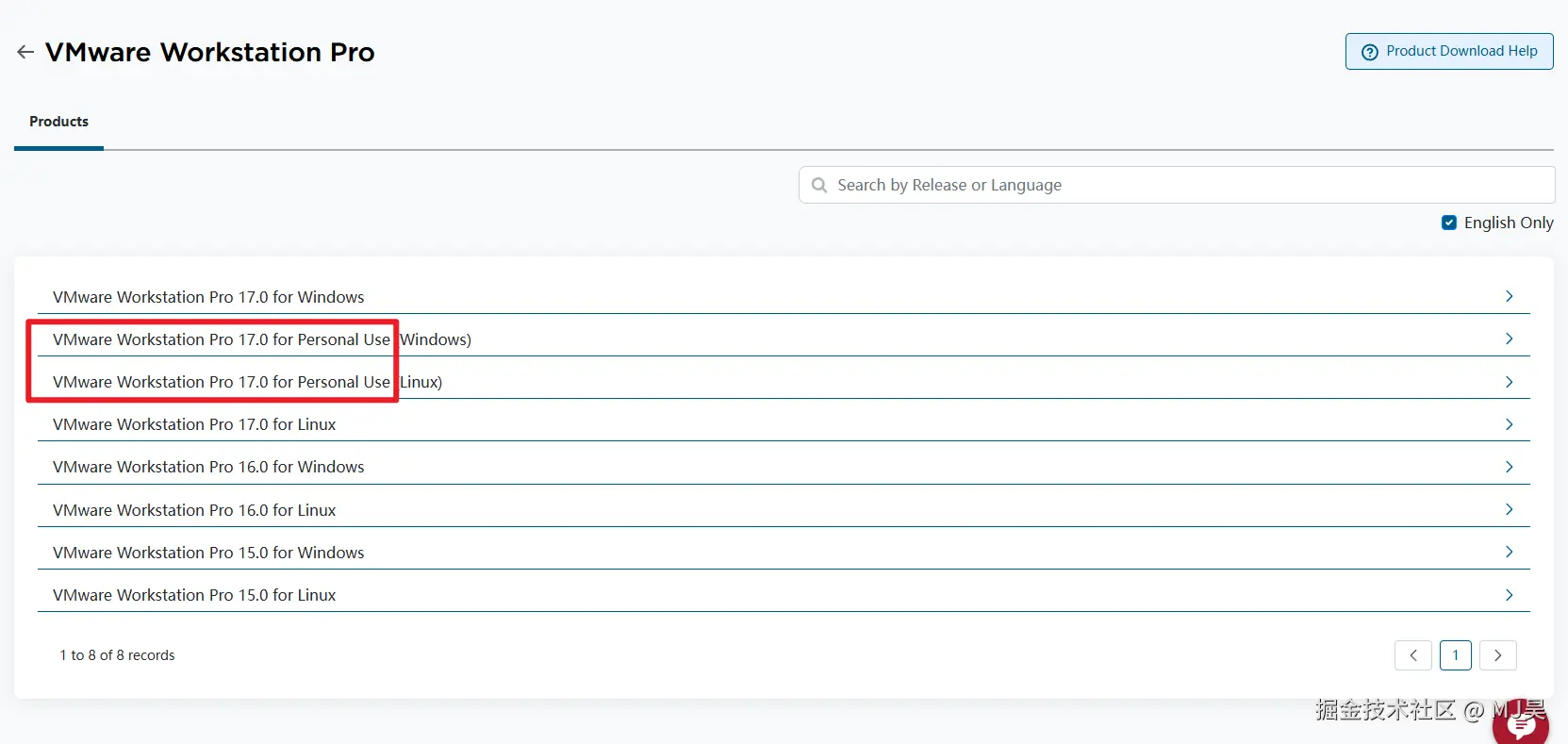Go to the previous page of records
This screenshot has height=744, width=1568.
point(1413,655)
